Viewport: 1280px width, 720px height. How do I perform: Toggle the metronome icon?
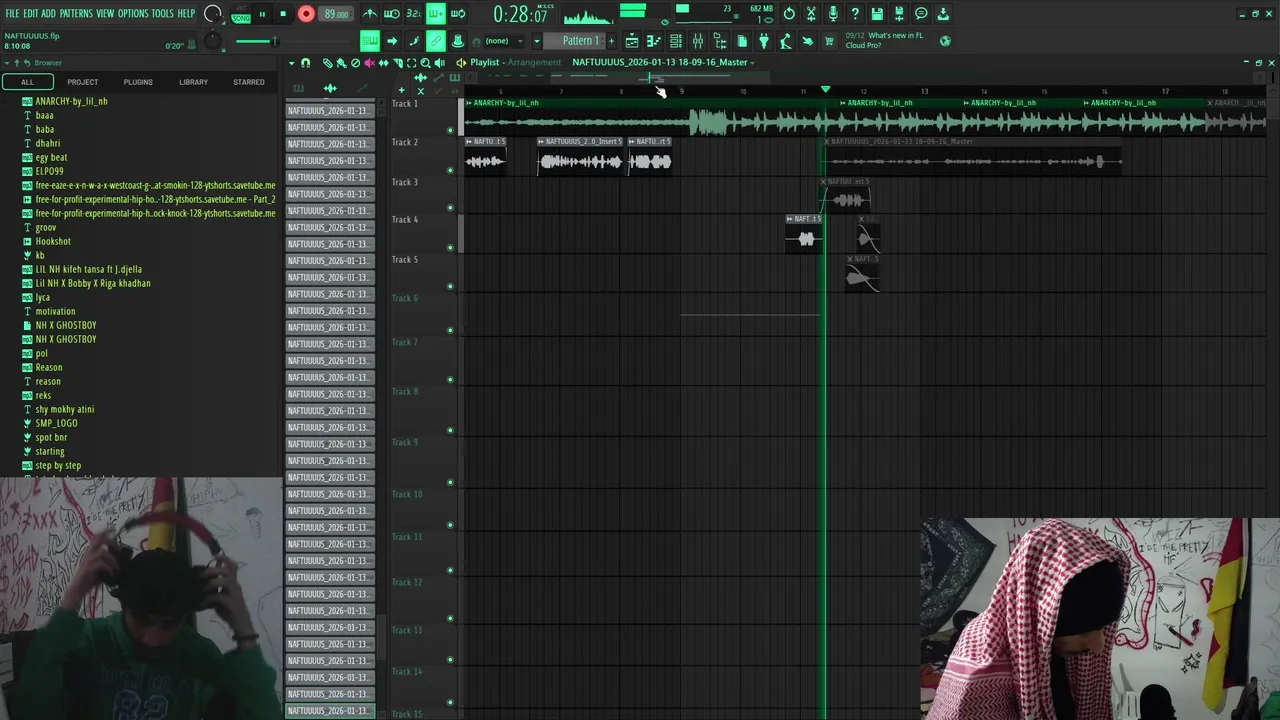[x=370, y=14]
